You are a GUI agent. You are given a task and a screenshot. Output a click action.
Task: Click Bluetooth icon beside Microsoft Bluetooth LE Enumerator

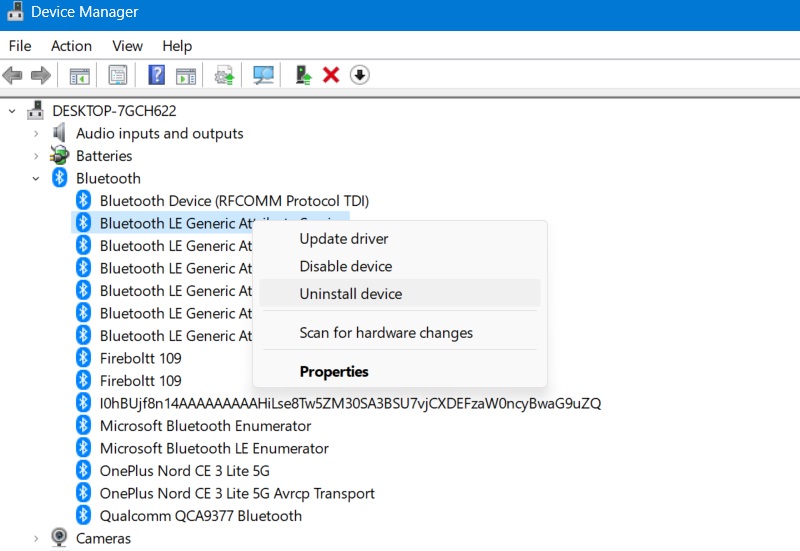click(x=83, y=447)
